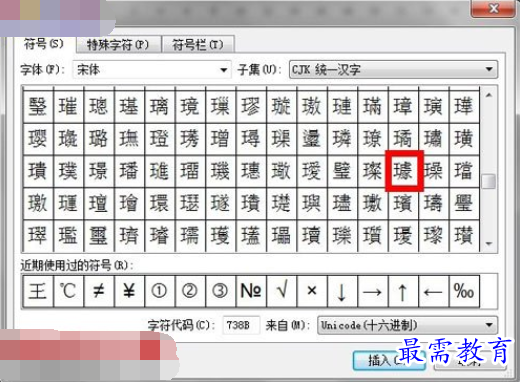520x382 pixels.
Task: Select the character 璐 in the grid
Action: 99,138
